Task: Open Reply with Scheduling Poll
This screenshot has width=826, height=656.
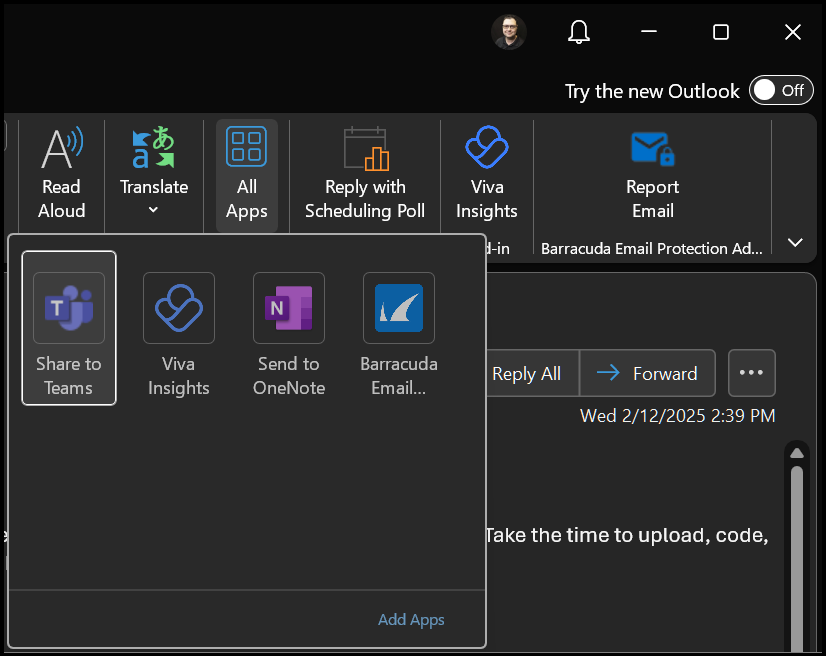Action: 365,174
